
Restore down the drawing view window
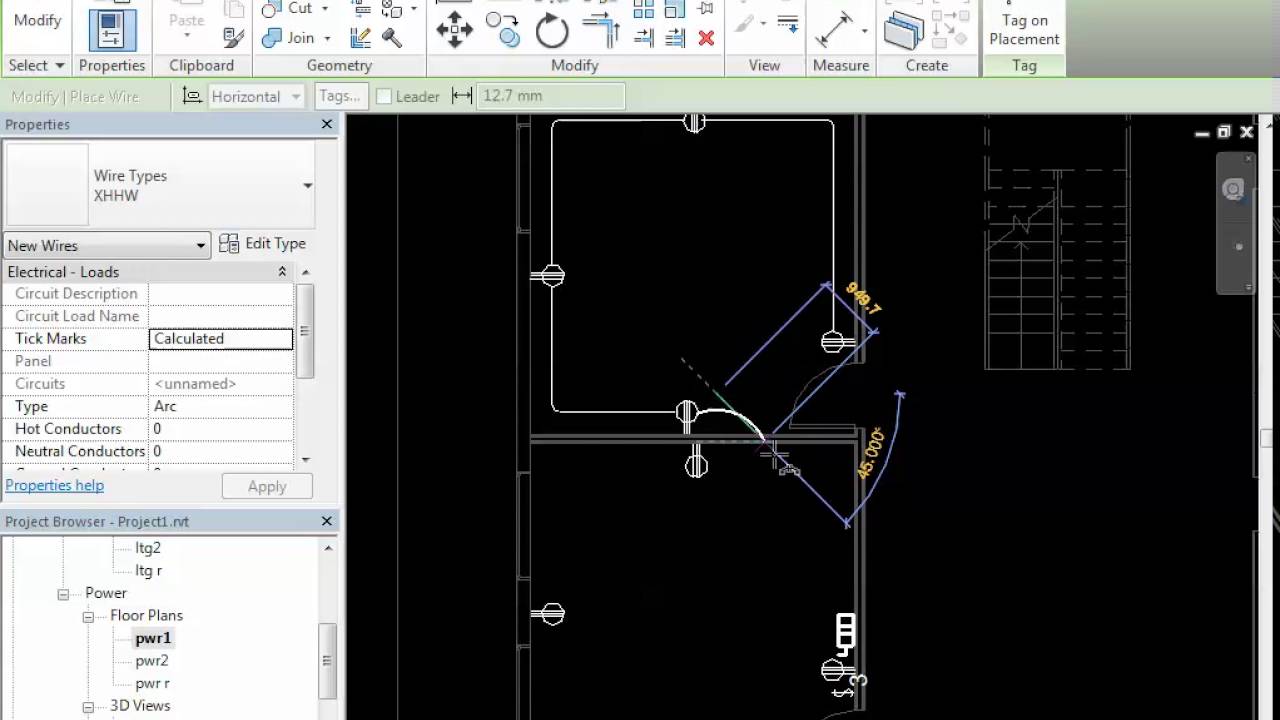click(1223, 132)
